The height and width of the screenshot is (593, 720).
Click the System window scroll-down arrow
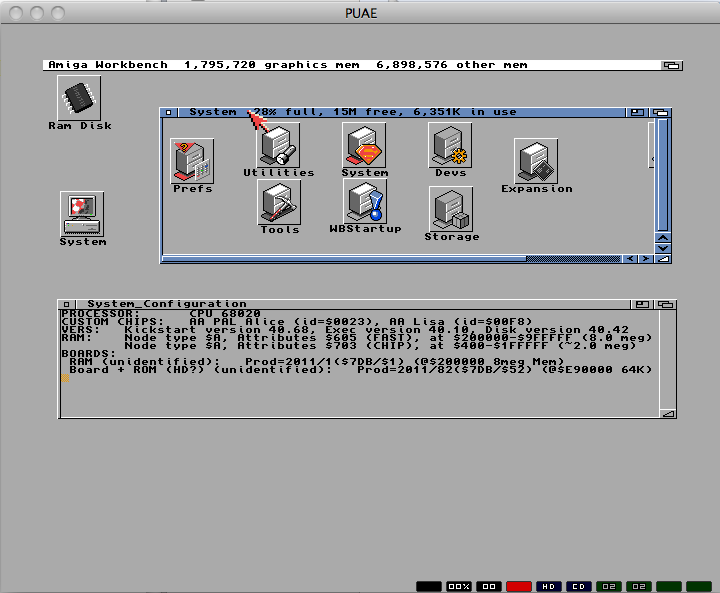662,248
